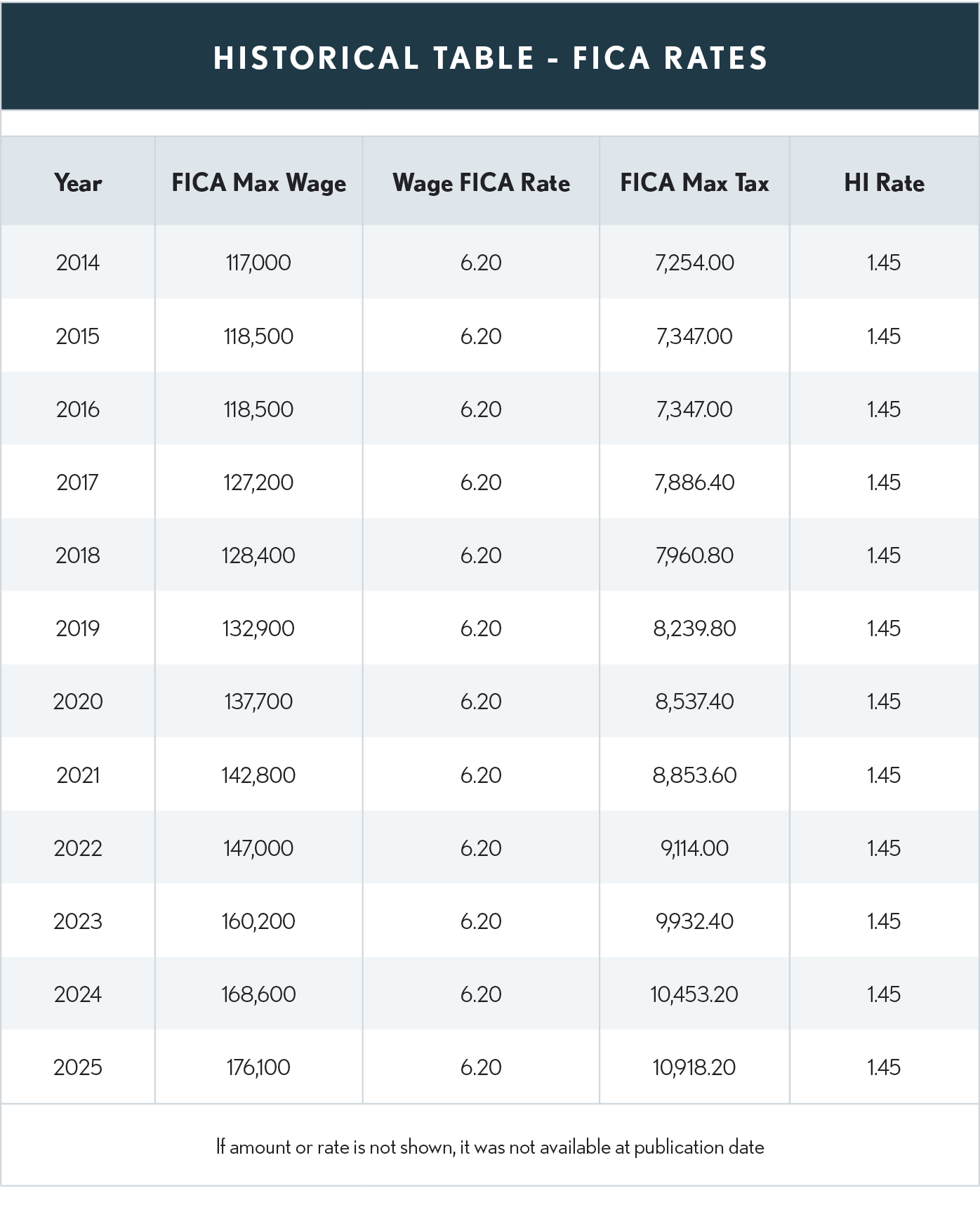
Task: Click the 9,932.40 max tax cell
Action: (x=694, y=921)
